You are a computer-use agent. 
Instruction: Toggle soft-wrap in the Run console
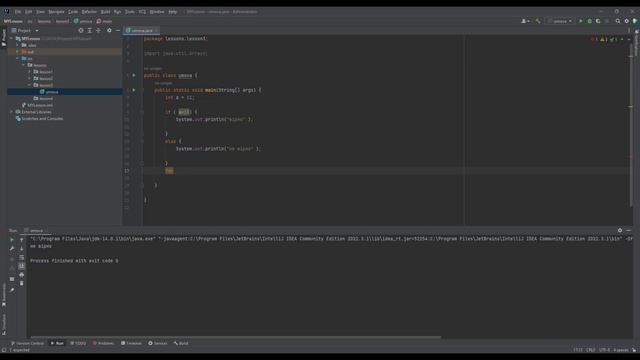coord(22,258)
